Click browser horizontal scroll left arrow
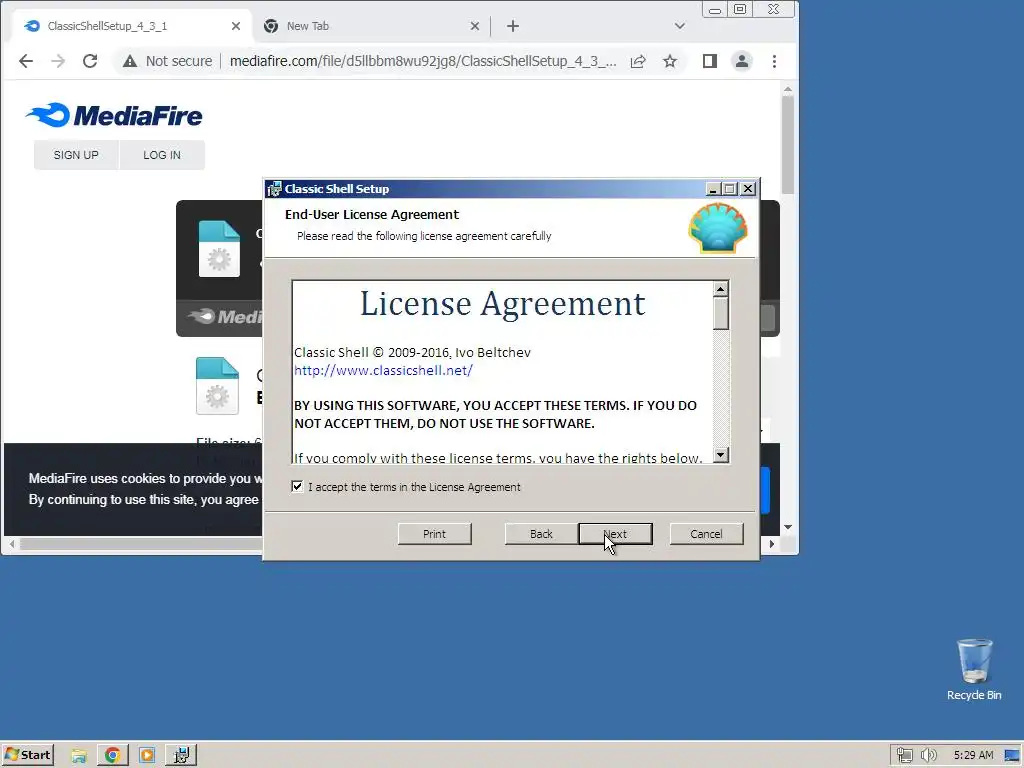This screenshot has width=1024, height=768. [12, 543]
